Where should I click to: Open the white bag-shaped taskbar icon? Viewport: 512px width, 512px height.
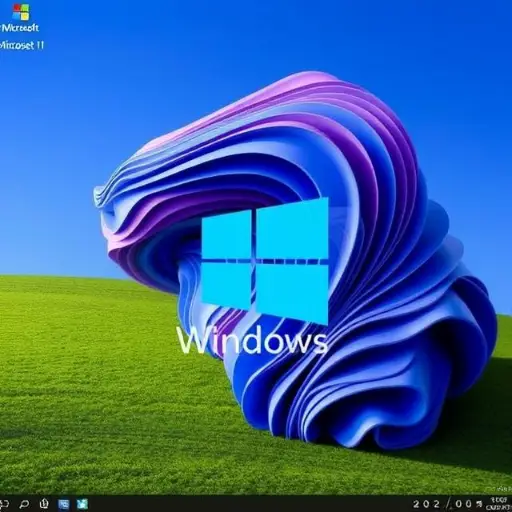(44, 503)
